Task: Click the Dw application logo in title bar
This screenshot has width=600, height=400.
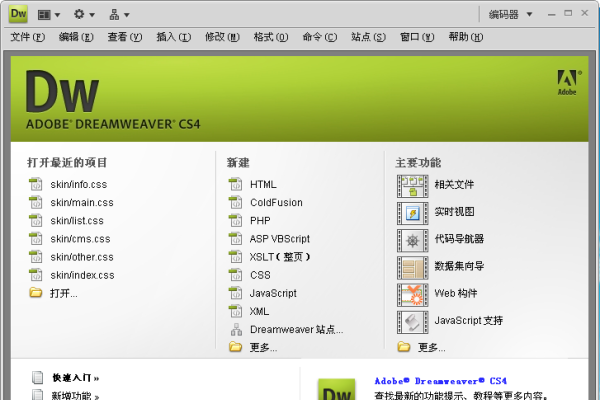Action: tap(18, 14)
